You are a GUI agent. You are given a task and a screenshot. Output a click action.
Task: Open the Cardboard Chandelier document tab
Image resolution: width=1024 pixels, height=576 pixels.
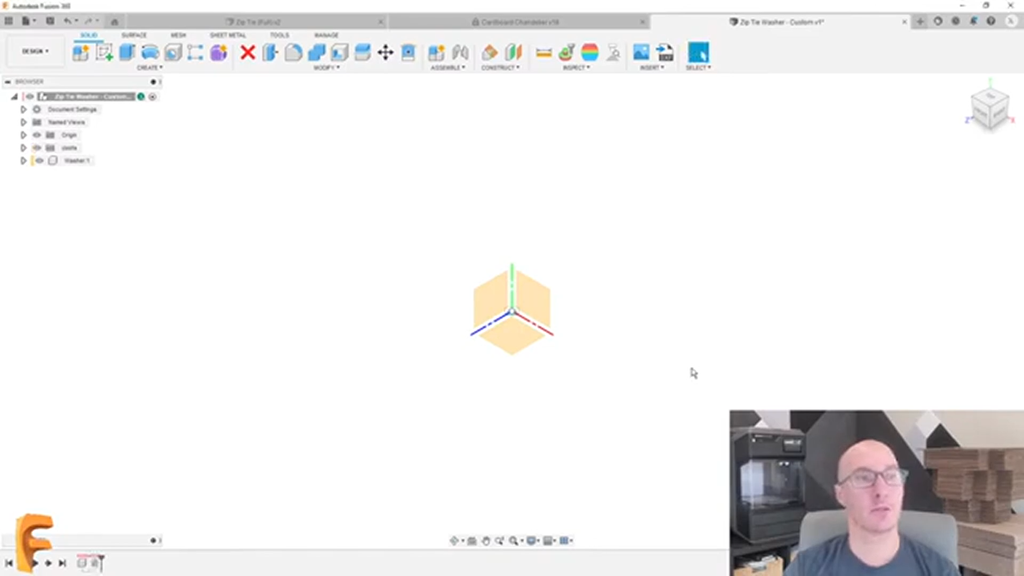click(519, 21)
